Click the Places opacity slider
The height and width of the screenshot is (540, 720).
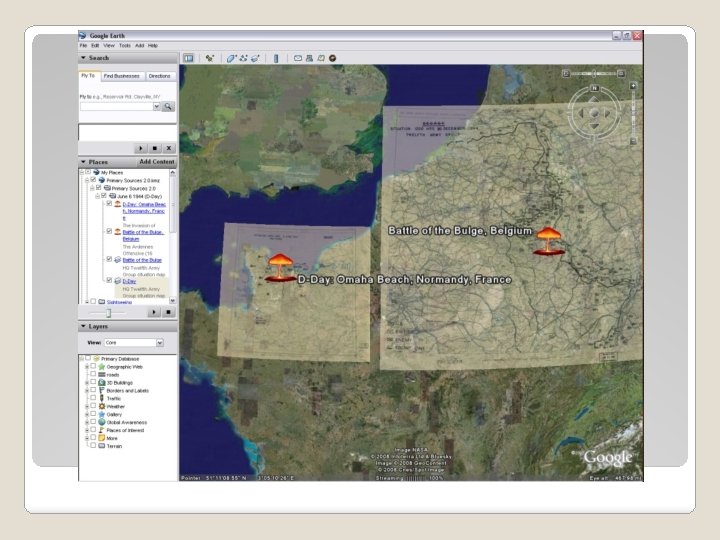pos(110,312)
